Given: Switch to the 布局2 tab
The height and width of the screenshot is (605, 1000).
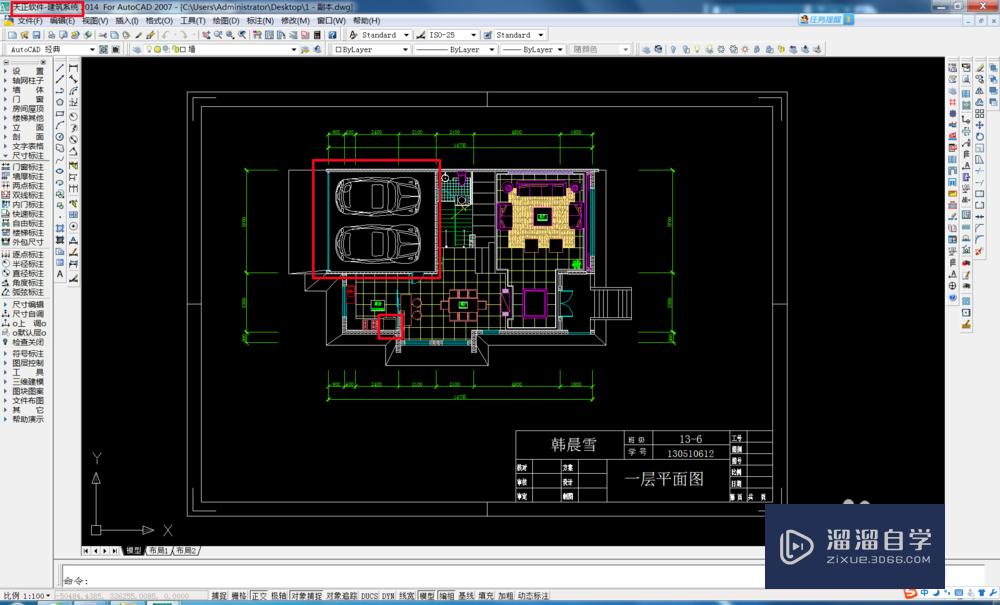Looking at the screenshot, I should (x=186, y=550).
